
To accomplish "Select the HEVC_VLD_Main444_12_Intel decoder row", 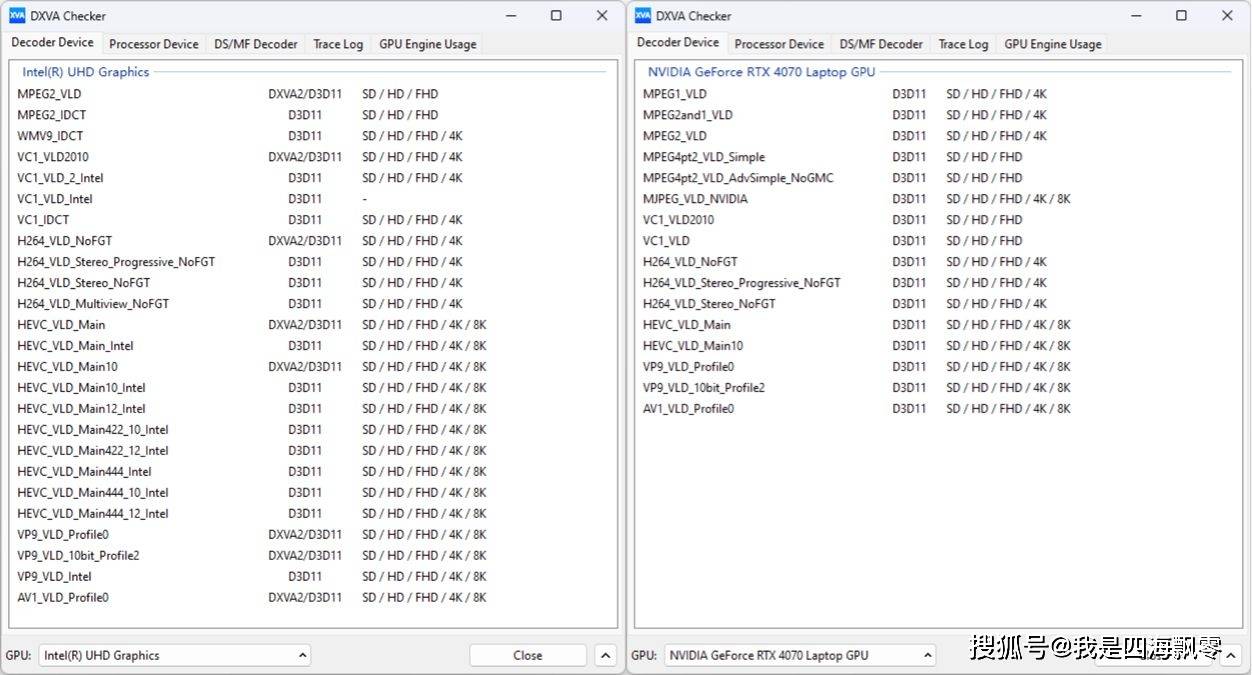I will click(312, 514).
